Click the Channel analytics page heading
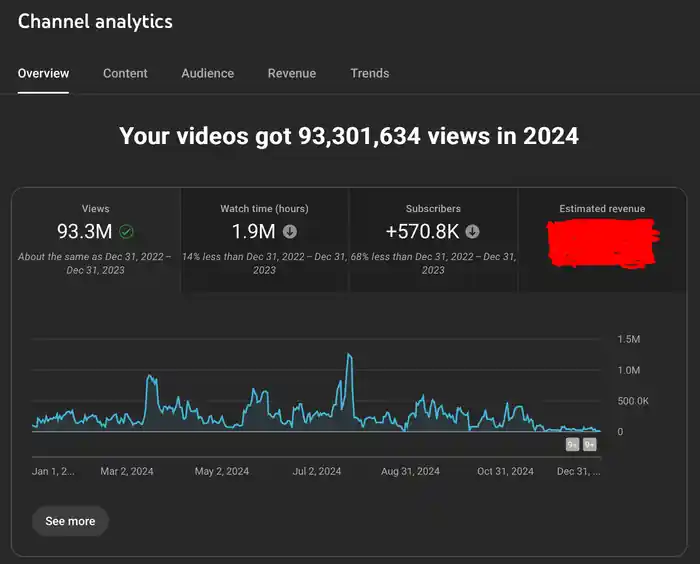The image size is (700, 564). point(95,21)
